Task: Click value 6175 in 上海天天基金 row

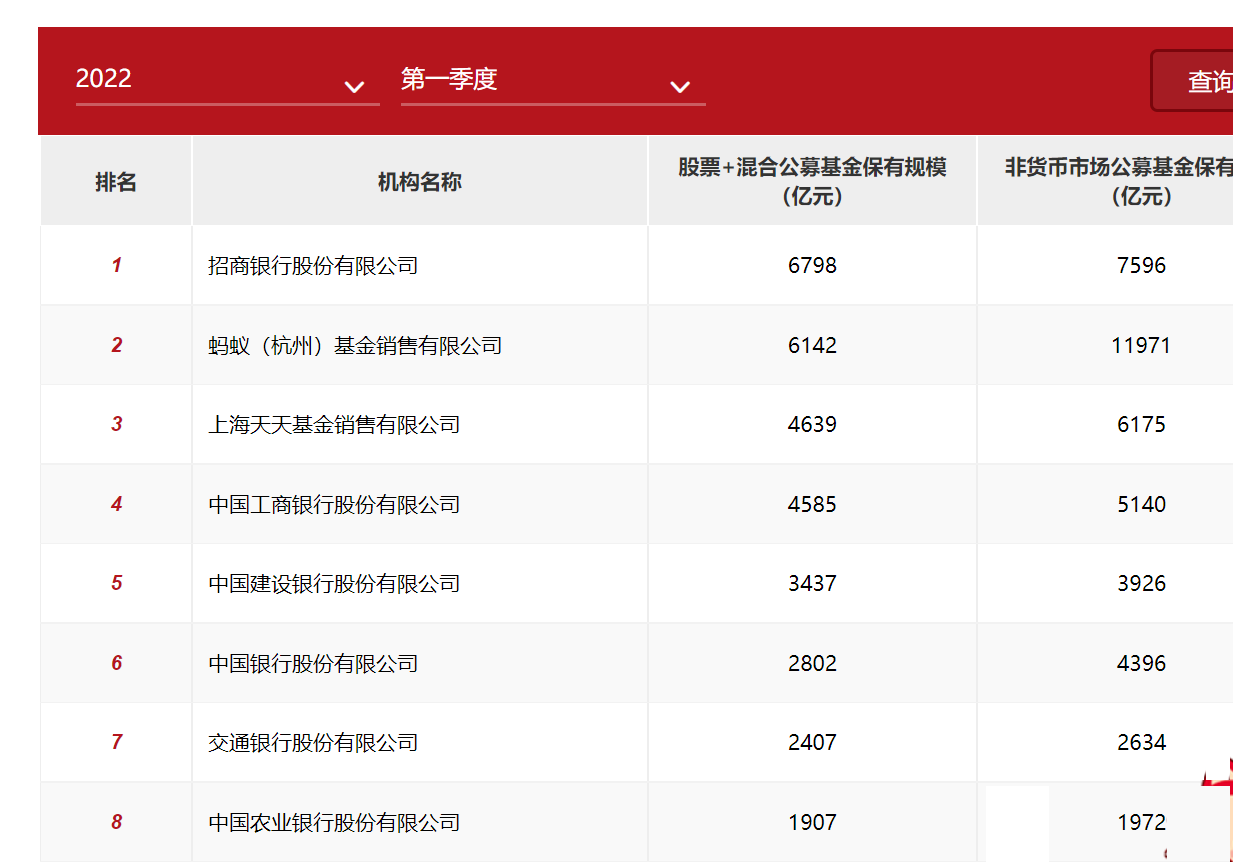Action: click(1142, 425)
